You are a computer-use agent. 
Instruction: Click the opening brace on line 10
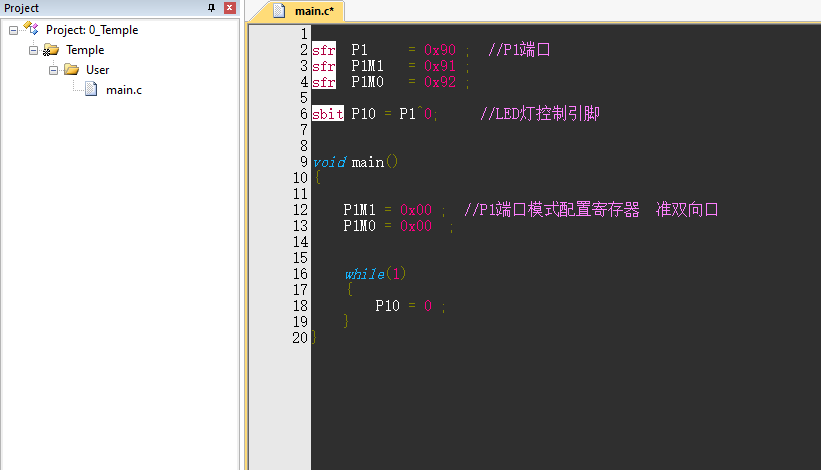tap(318, 177)
